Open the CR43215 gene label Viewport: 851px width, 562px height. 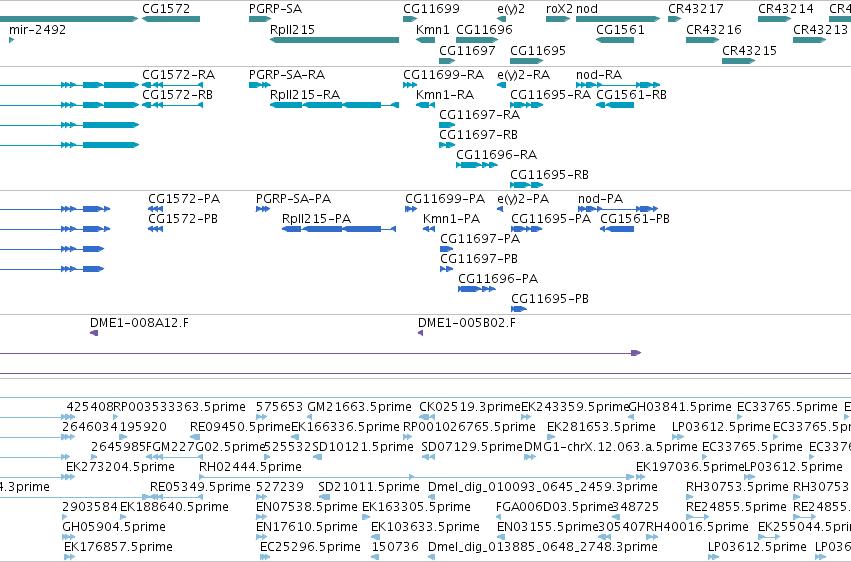[x=750, y=50]
